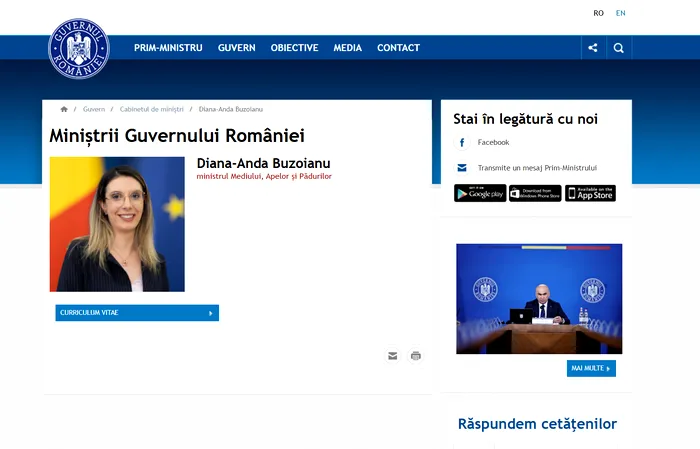700x449 pixels.
Task: Click the print page icon
Action: (416, 355)
